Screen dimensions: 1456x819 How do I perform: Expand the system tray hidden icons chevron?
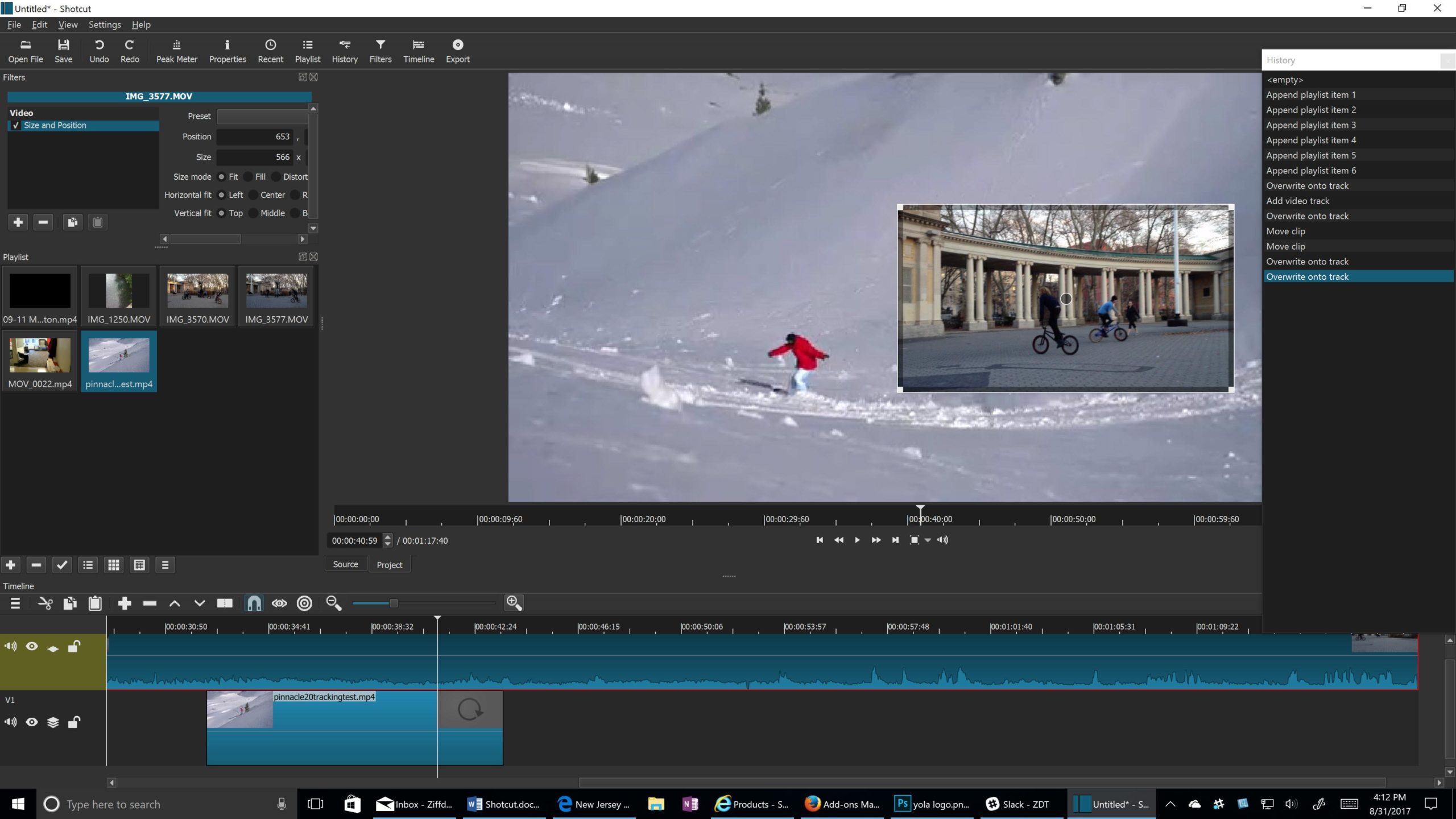(1170, 804)
